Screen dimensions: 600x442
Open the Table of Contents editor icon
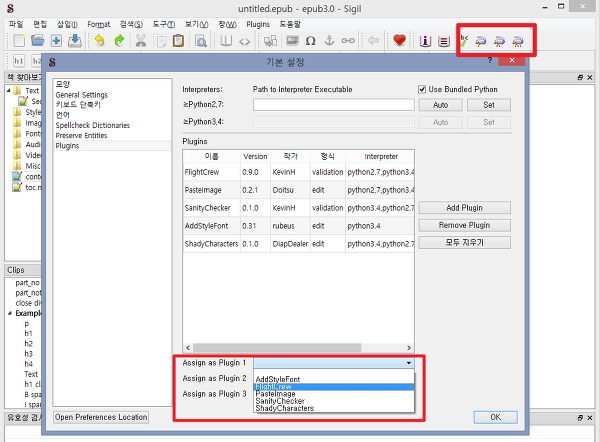click(x=444, y=41)
